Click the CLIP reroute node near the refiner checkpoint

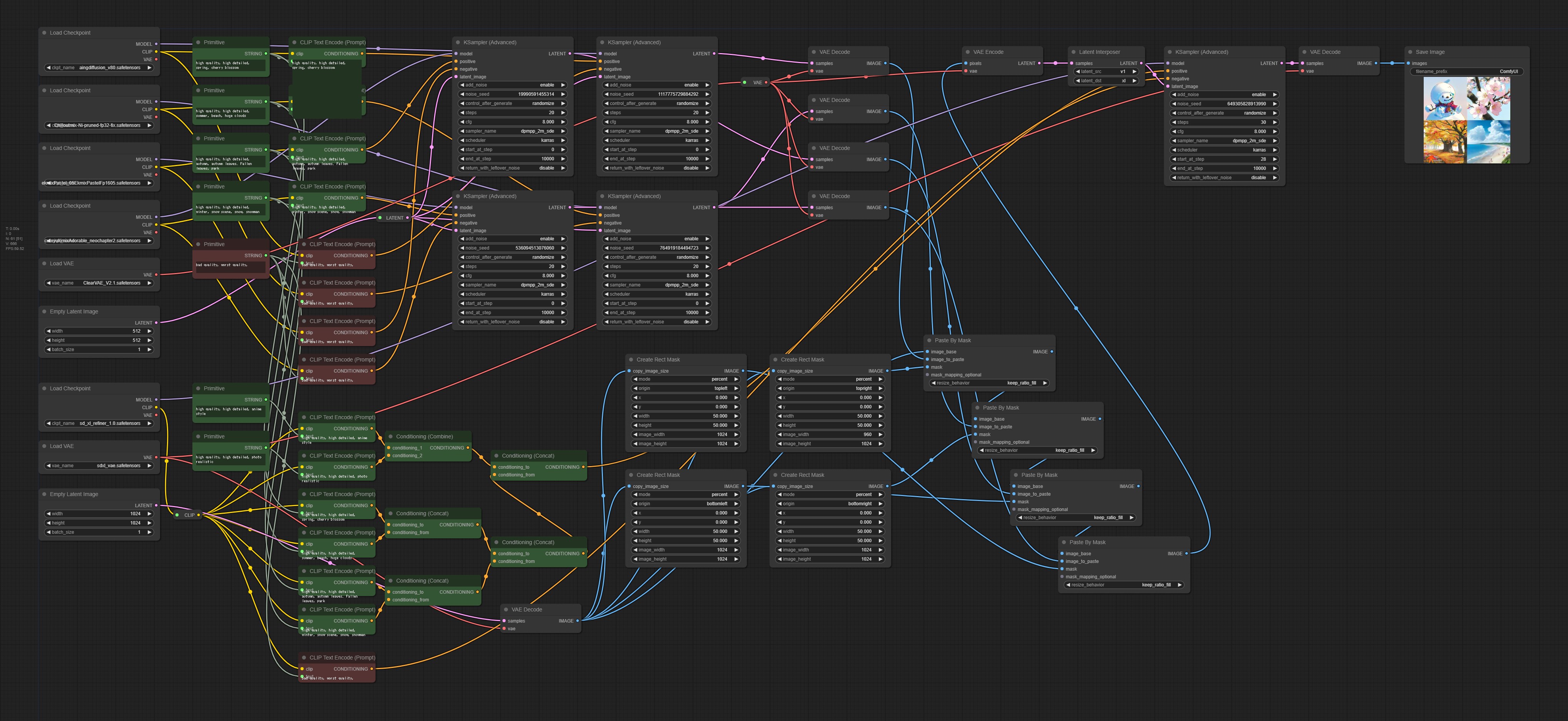189,515
